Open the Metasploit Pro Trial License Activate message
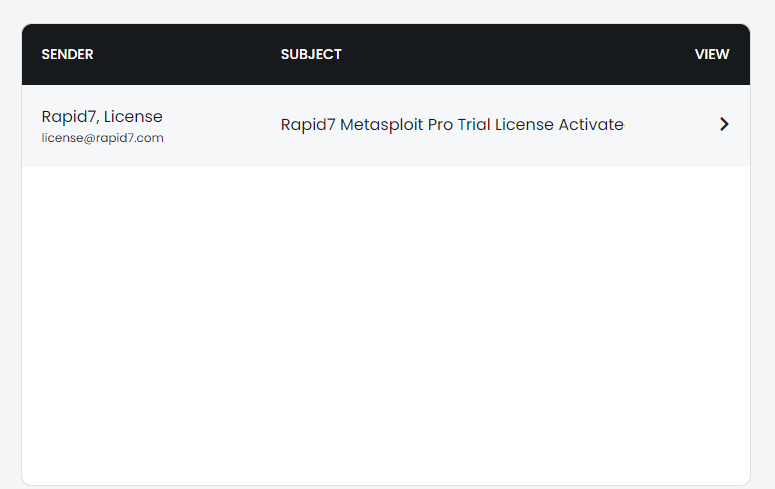The image size is (775, 489). click(x=452, y=125)
